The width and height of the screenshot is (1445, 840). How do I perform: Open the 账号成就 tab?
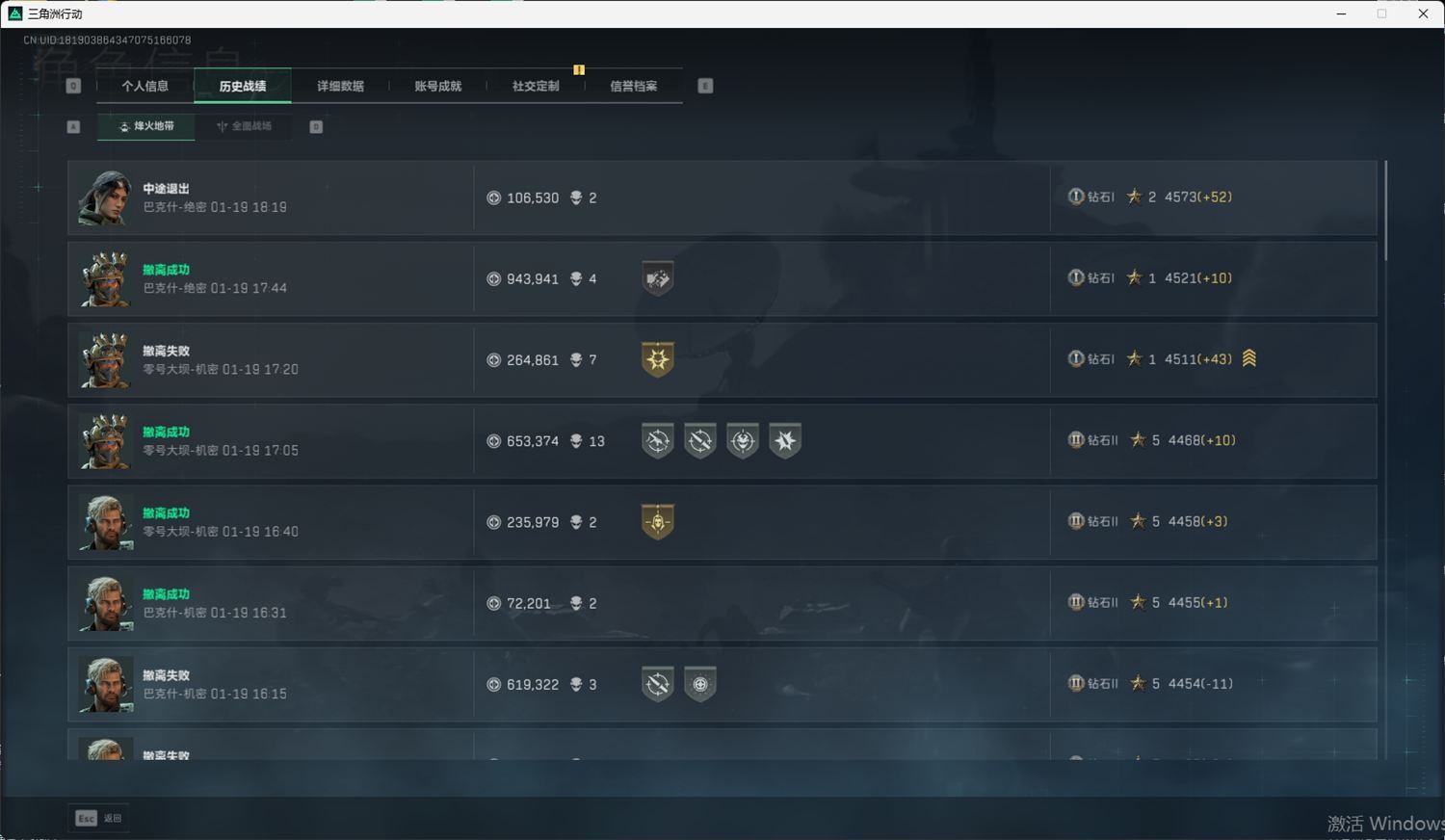pyautogui.click(x=438, y=86)
